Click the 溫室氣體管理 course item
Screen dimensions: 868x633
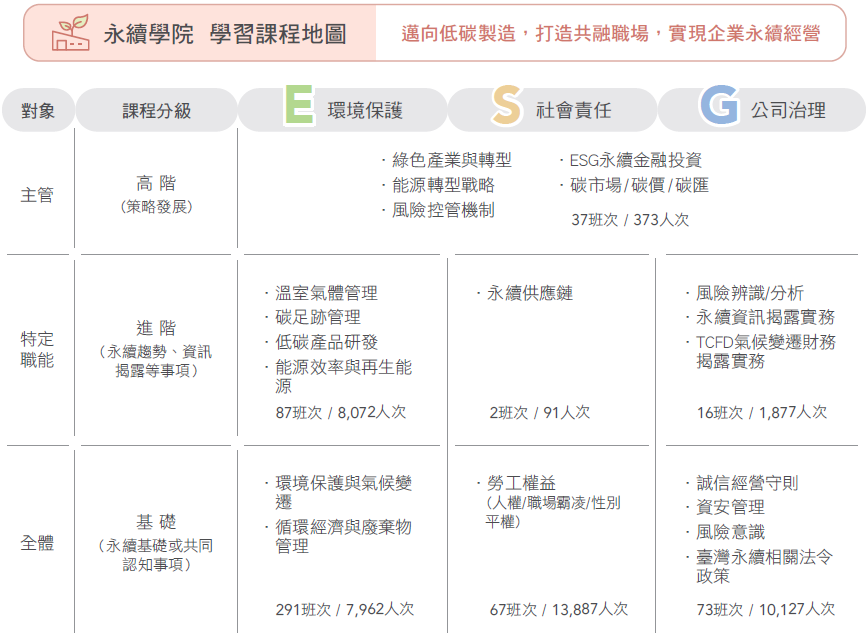(326, 293)
